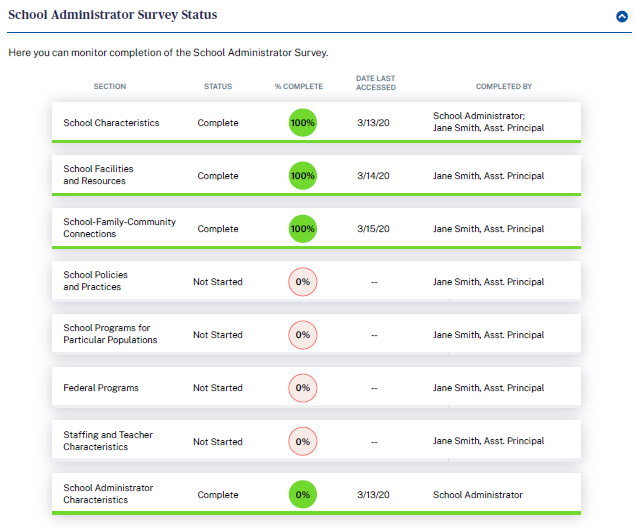
Task: Select the Federal Programs row
Action: (101, 388)
